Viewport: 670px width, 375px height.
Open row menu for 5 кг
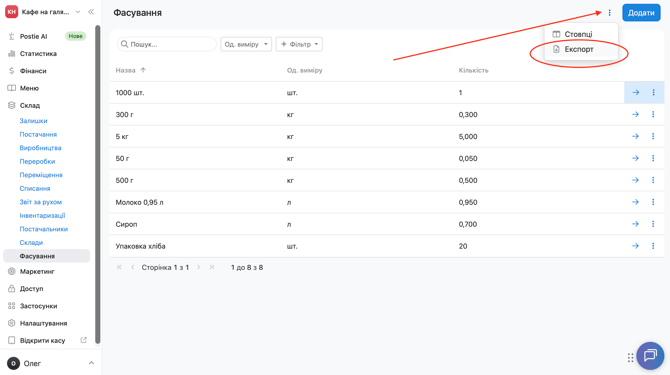(653, 136)
